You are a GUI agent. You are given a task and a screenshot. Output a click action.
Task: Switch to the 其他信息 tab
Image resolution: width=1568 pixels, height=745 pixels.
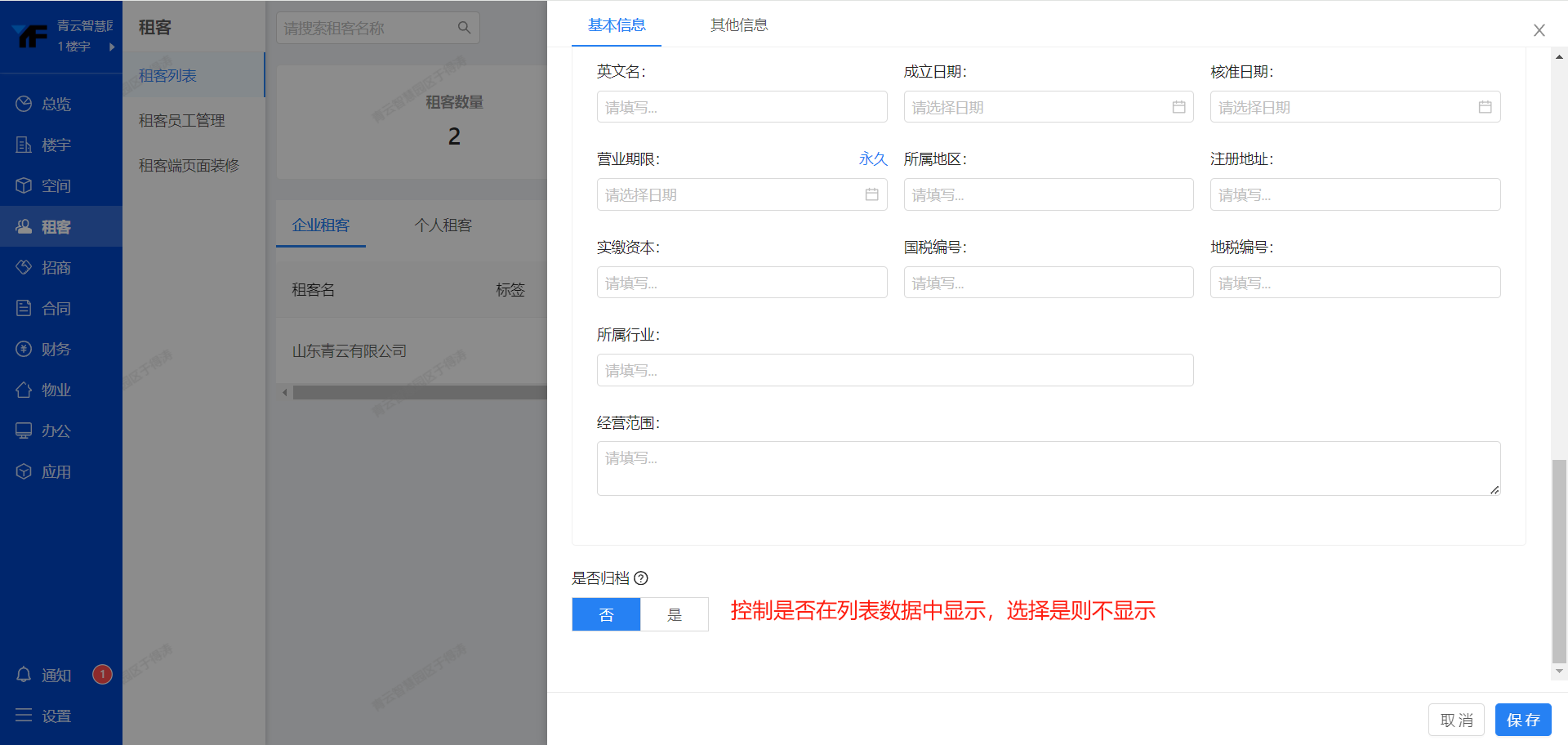(738, 25)
